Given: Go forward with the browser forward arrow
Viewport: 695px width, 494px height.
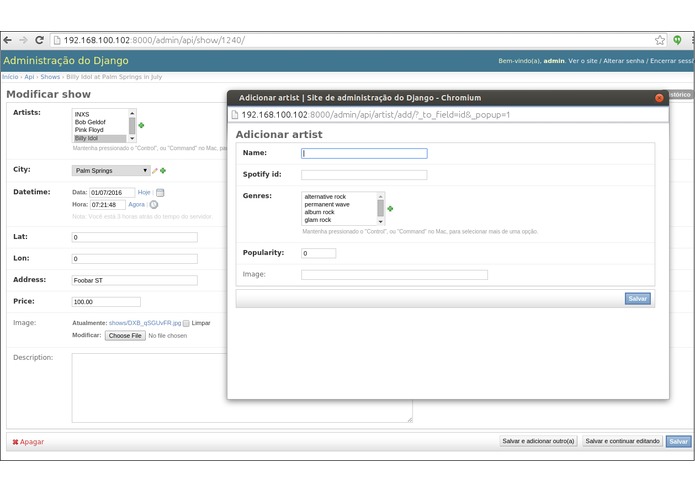Looking at the screenshot, I should pyautogui.click(x=23, y=40).
